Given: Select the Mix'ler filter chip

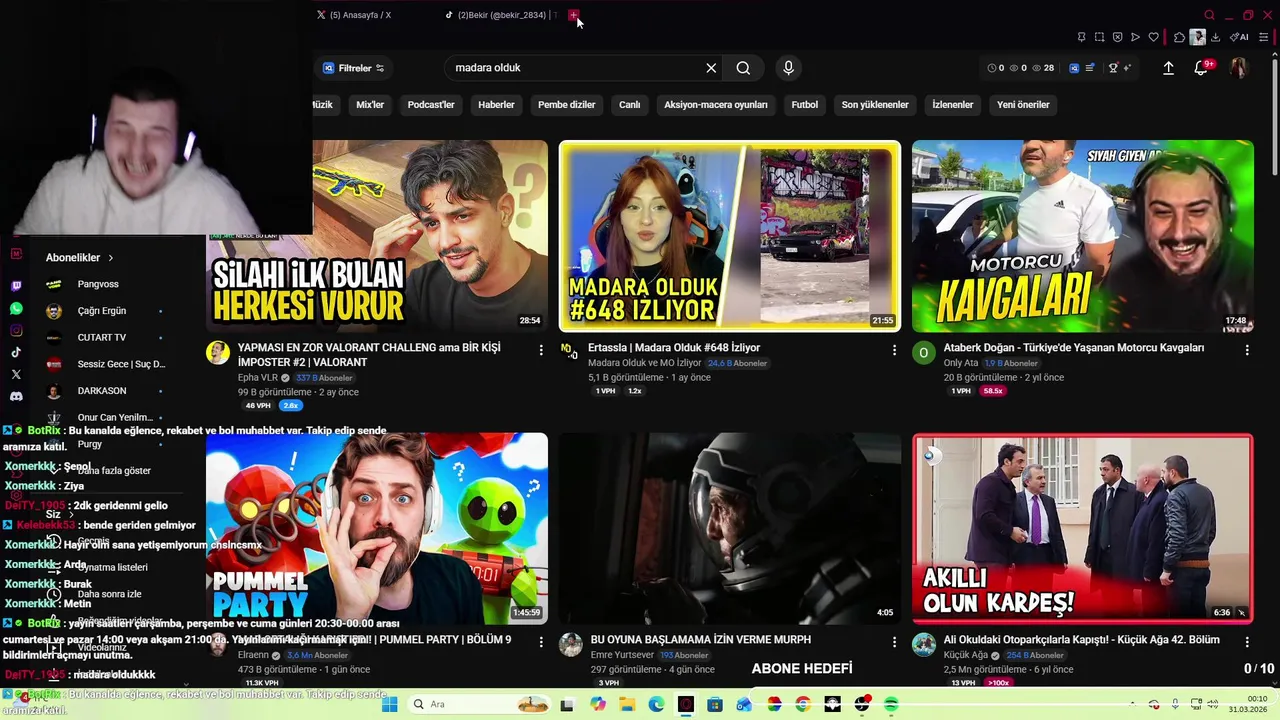Looking at the screenshot, I should [370, 105].
